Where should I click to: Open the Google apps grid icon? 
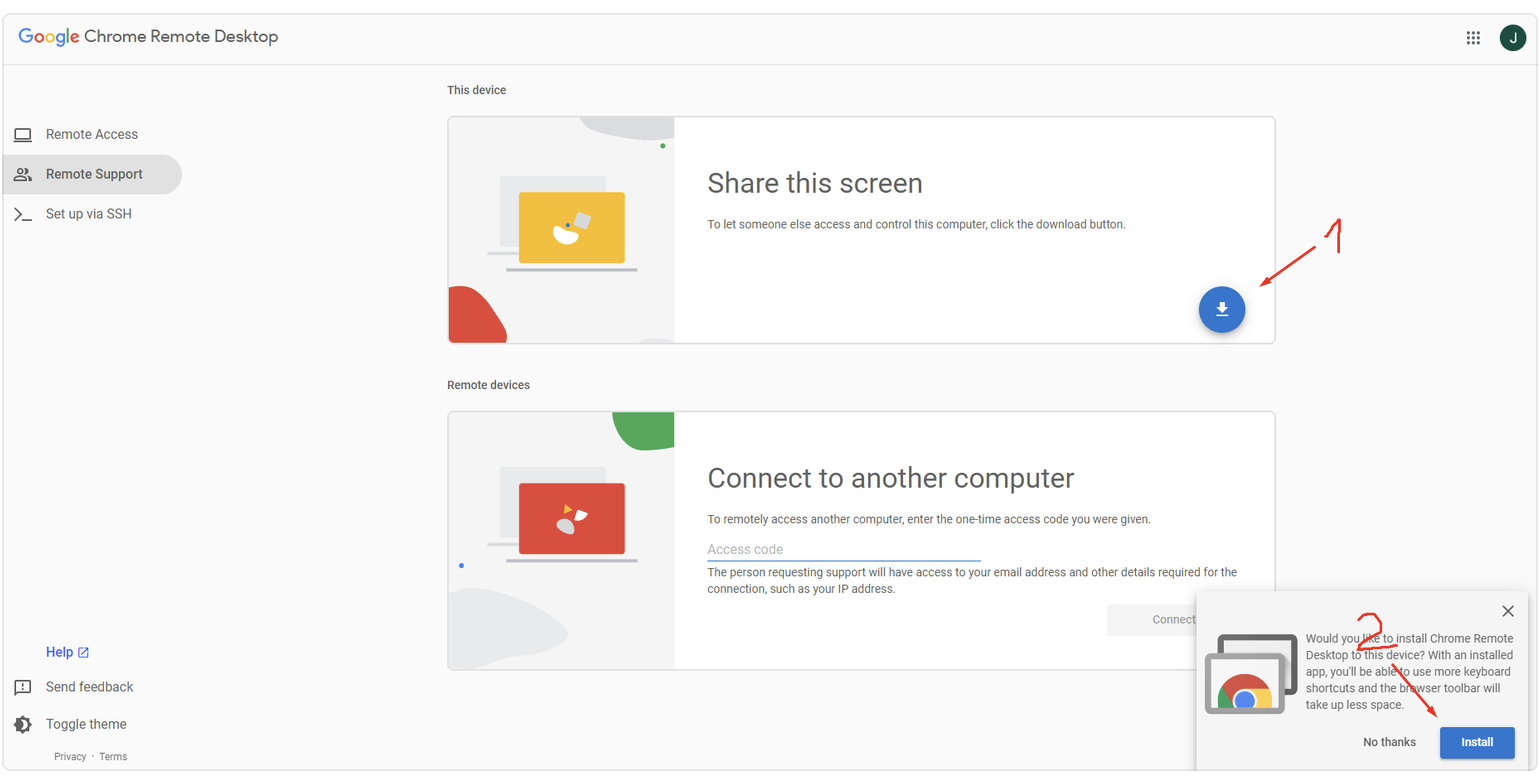click(1473, 38)
